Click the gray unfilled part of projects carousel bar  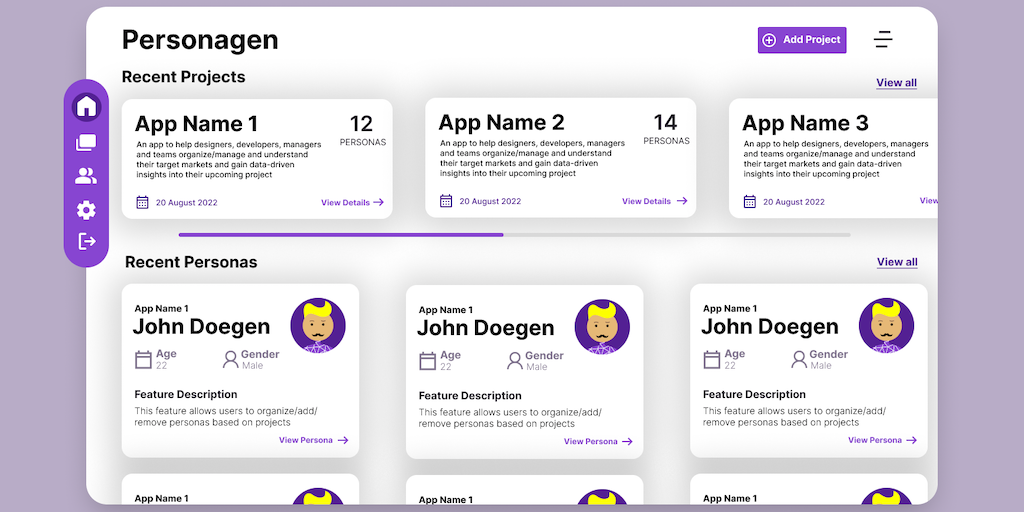677,234
